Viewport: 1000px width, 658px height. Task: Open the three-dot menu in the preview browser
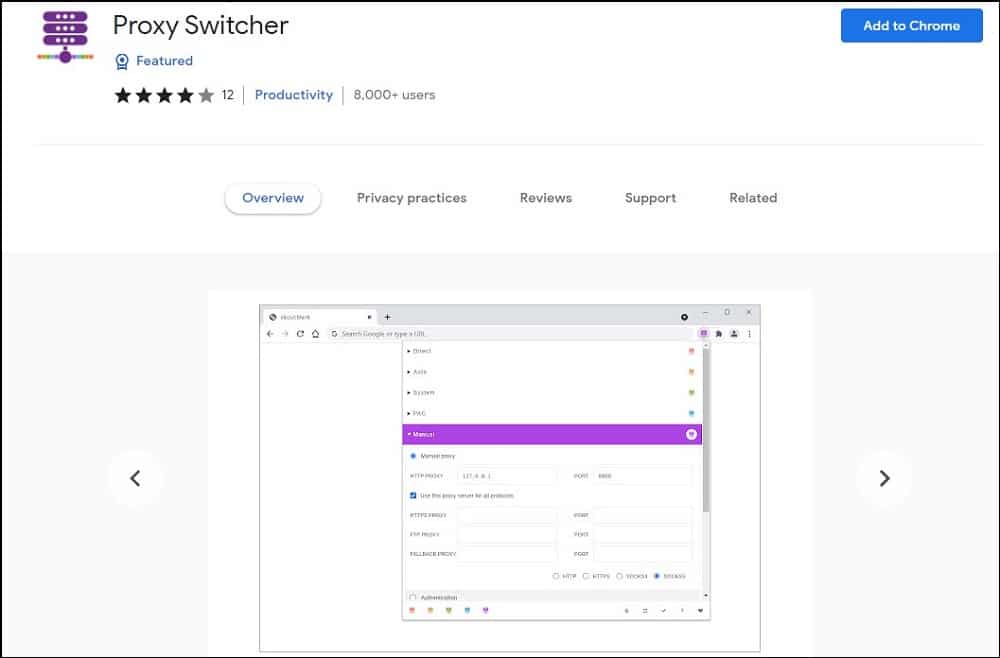[x=749, y=333]
